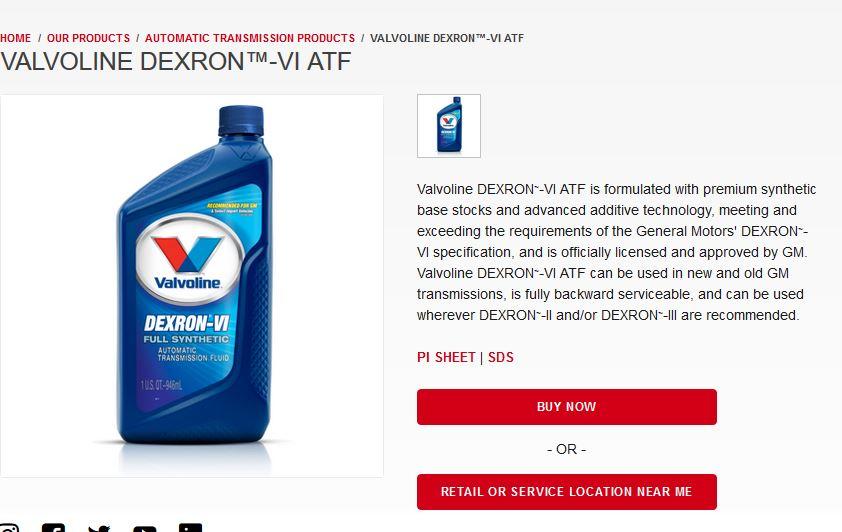Viewport: 842px width, 532px height.
Task: Click the large DEXRON-VI bottle product image
Action: coord(192,286)
